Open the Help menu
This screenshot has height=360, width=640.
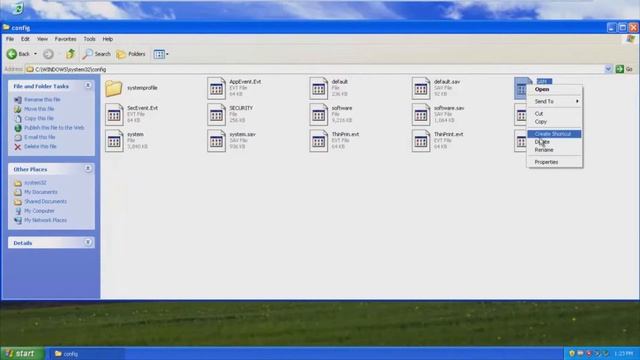pos(108,39)
